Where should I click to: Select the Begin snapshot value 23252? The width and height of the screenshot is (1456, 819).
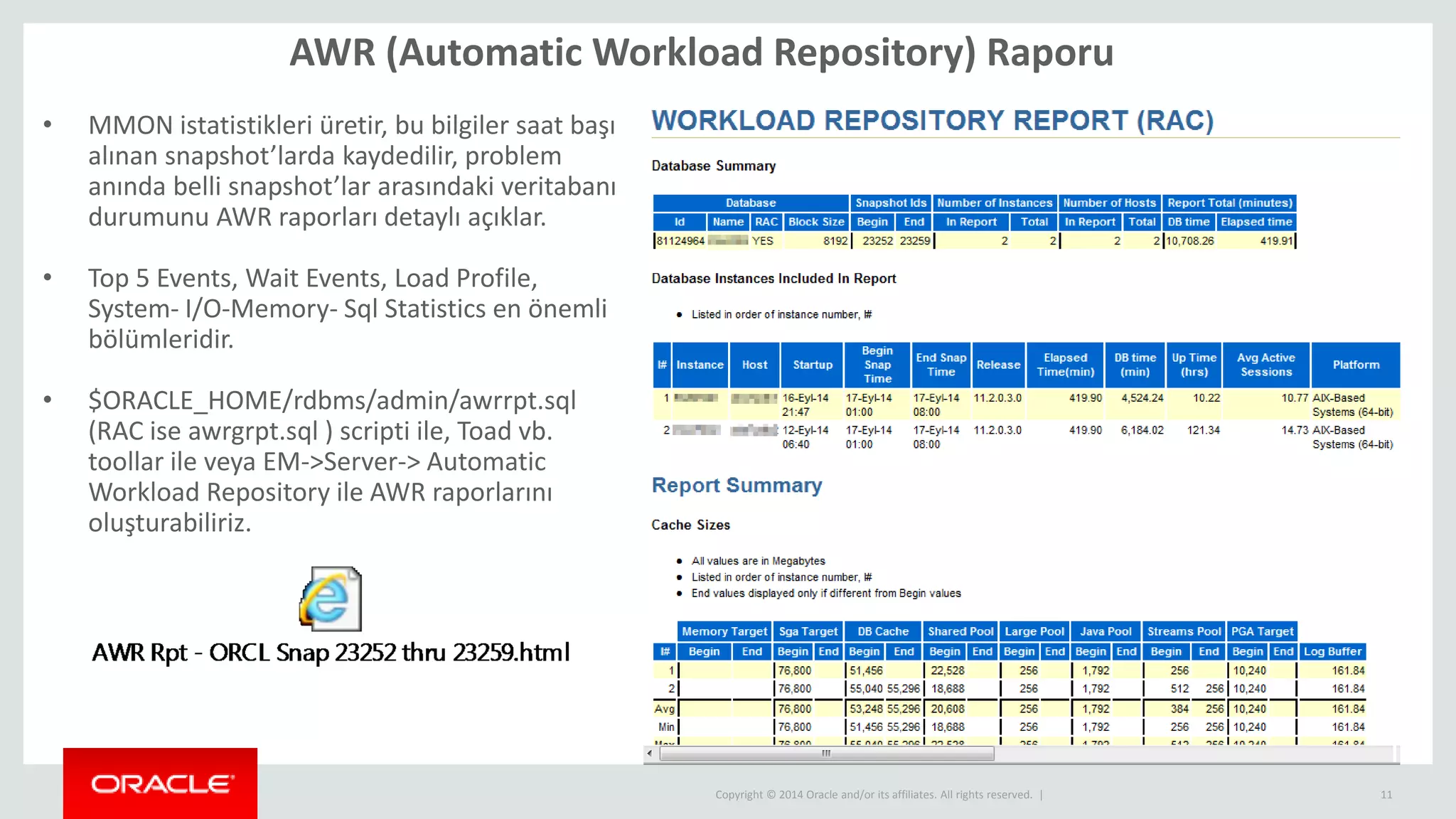(877, 241)
